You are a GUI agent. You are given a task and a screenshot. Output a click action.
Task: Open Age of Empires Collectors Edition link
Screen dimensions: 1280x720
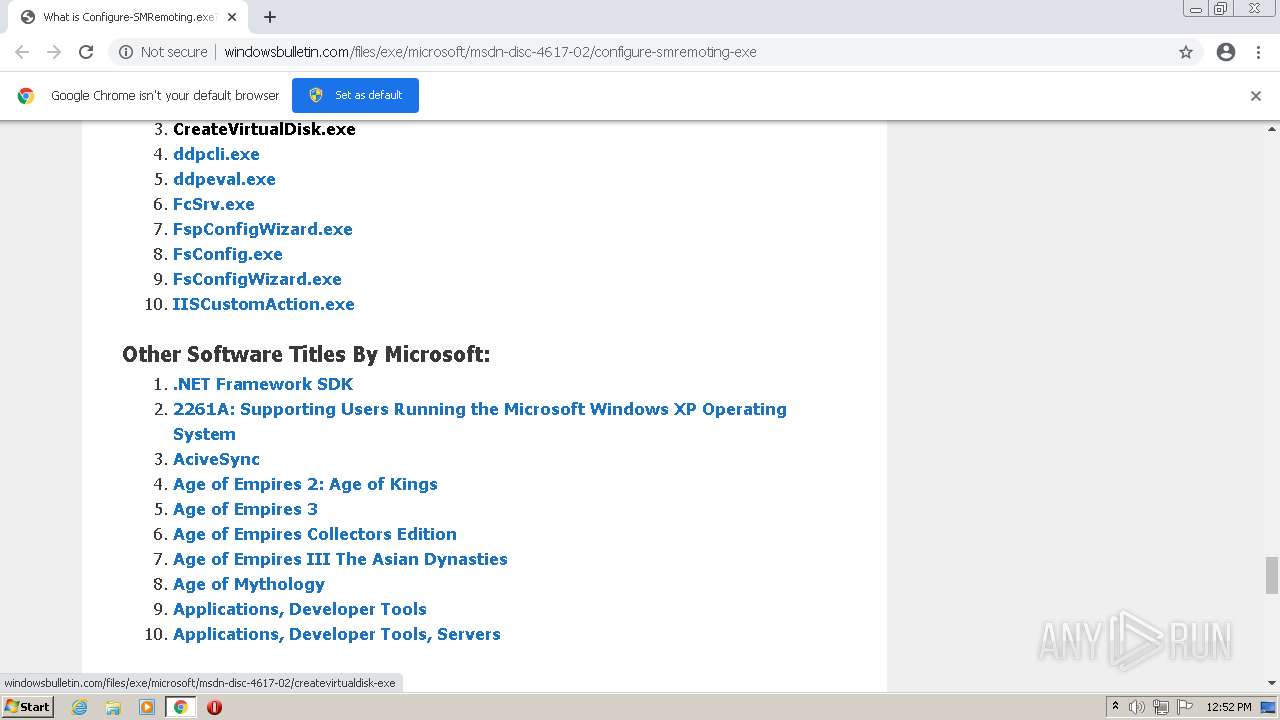click(x=315, y=534)
